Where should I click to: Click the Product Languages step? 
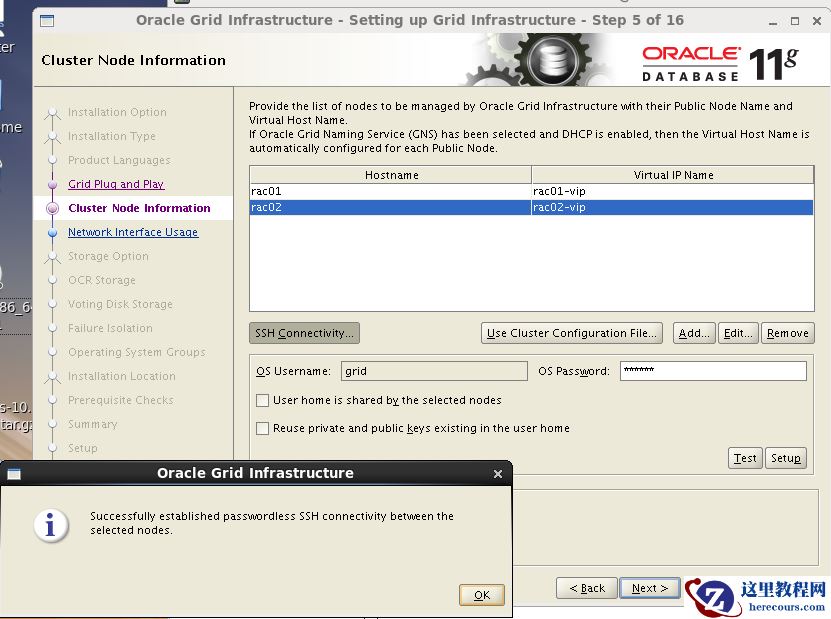point(119,160)
